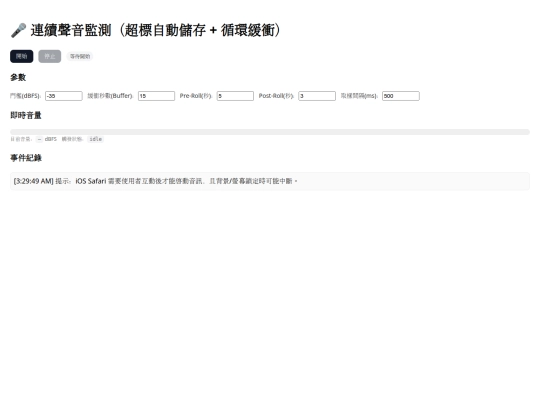Focus the Post-Roll seconds input field

click(317, 96)
